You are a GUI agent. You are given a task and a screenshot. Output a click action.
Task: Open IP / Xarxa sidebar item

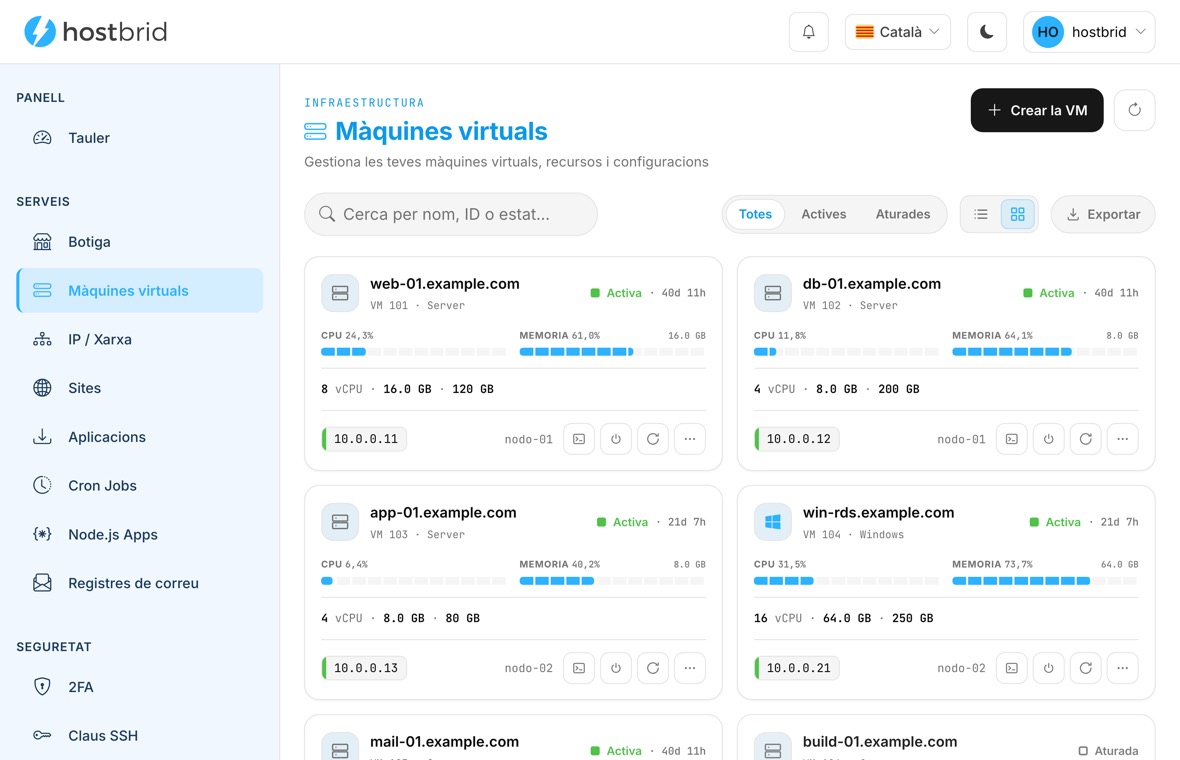(140, 339)
